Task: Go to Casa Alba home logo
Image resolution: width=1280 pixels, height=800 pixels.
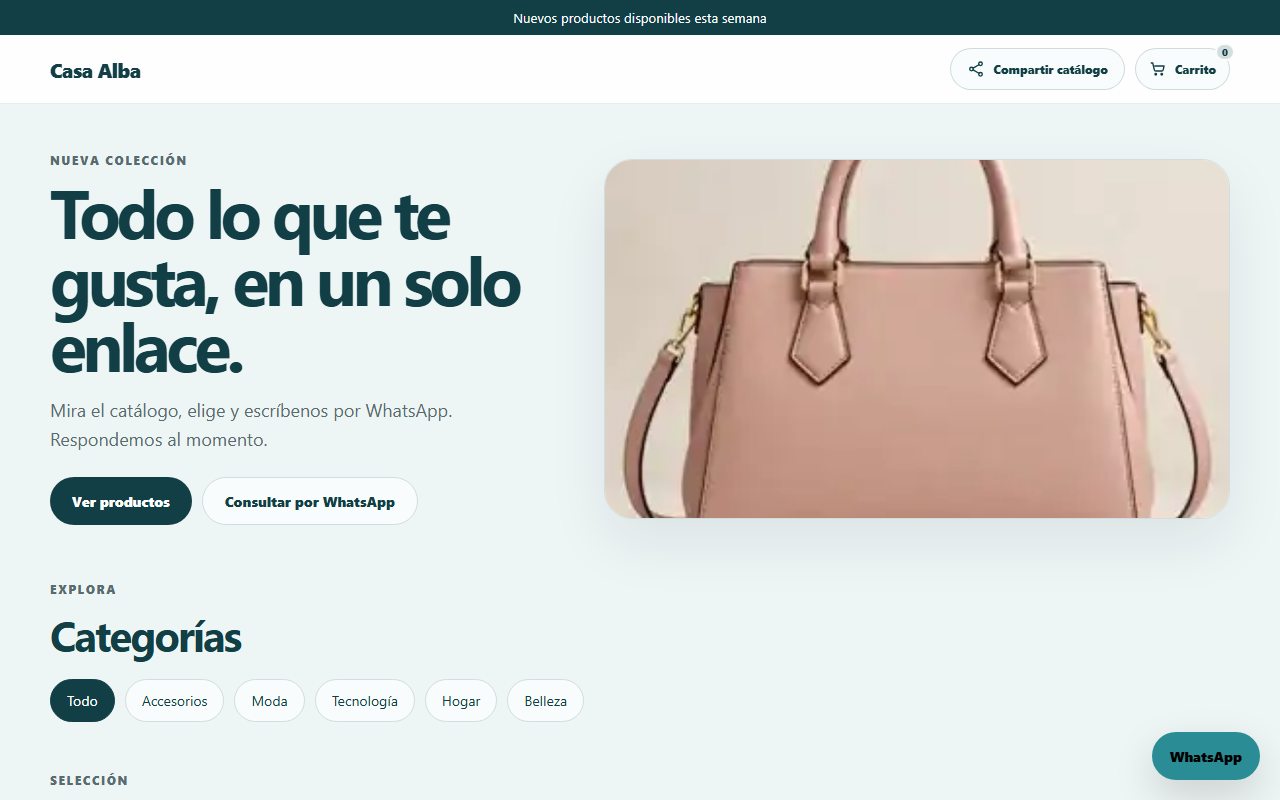Action: [95, 71]
